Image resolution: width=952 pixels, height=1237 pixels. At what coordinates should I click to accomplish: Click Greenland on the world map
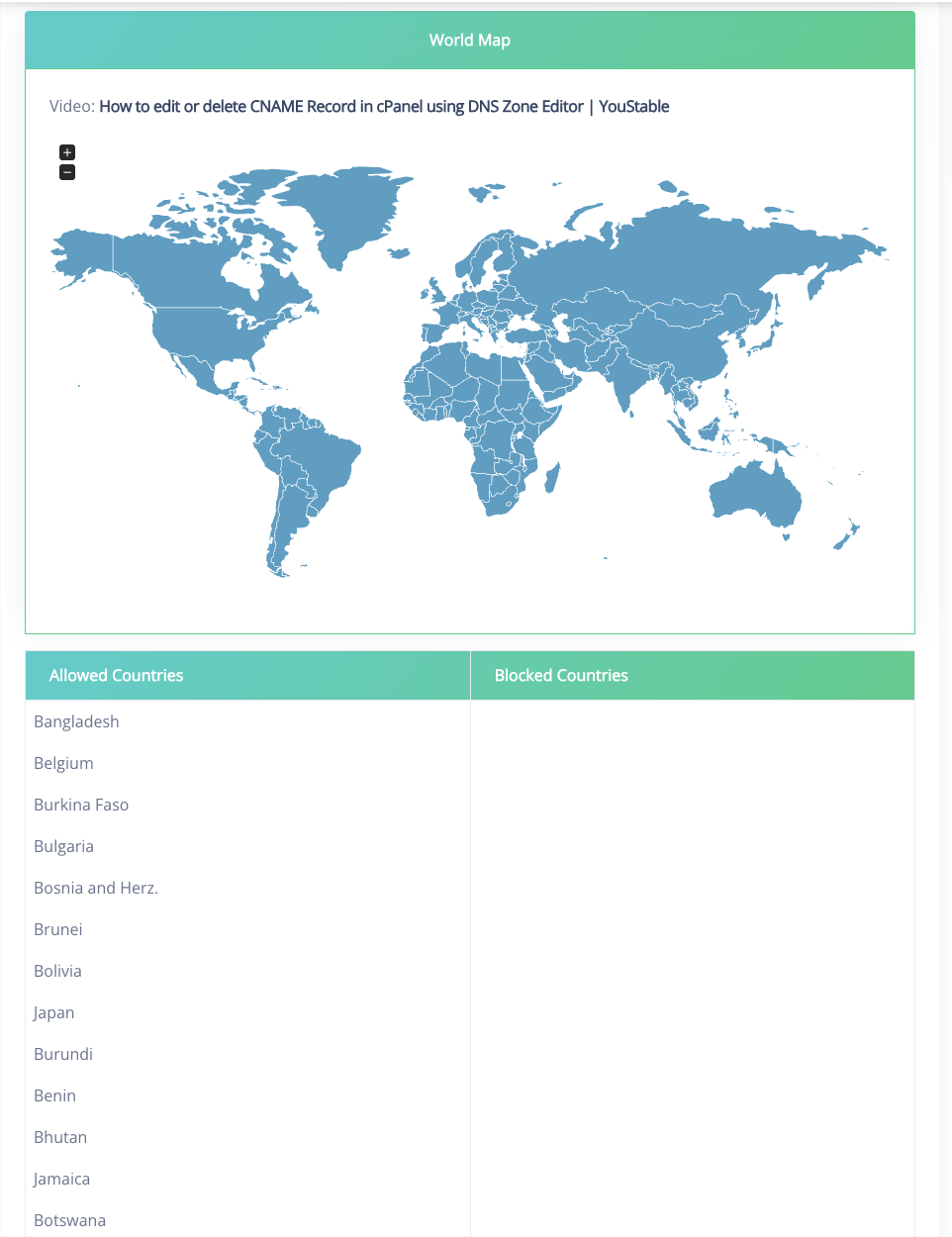click(346, 208)
